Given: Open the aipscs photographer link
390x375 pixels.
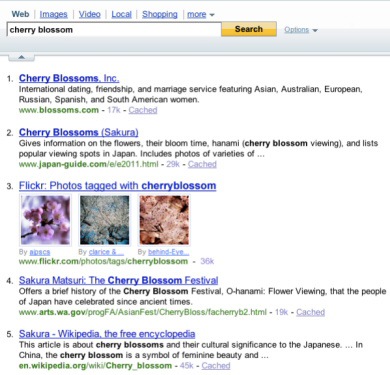Looking at the screenshot, I should click(40, 252).
